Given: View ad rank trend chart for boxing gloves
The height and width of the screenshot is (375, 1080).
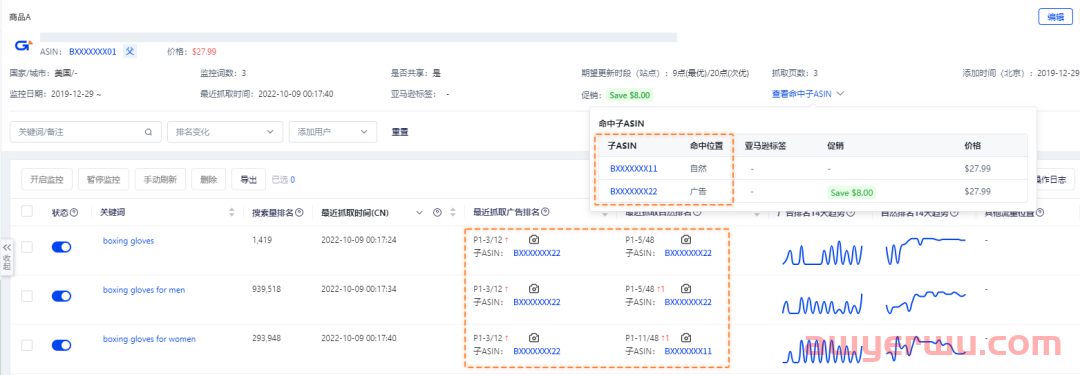Looking at the screenshot, I should coord(822,252).
